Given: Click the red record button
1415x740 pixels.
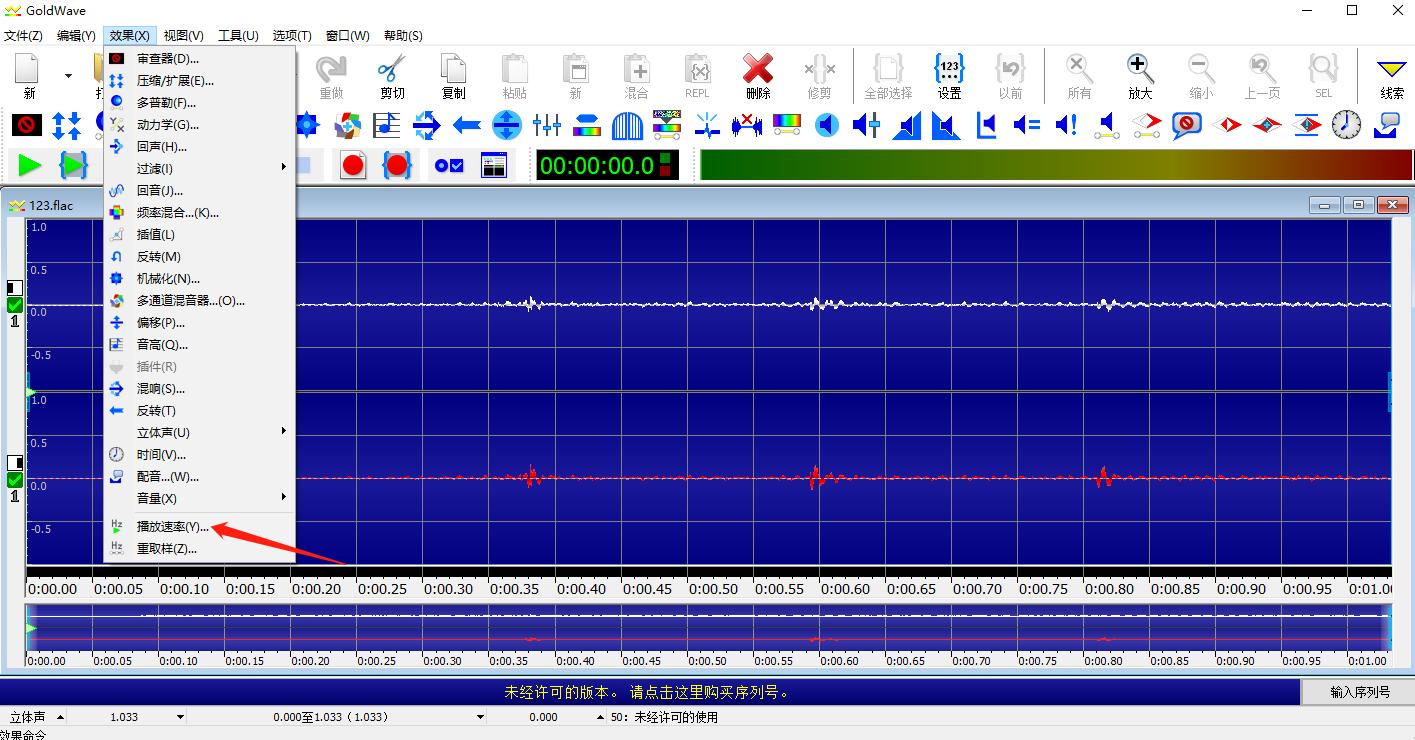Looking at the screenshot, I should [x=353, y=165].
